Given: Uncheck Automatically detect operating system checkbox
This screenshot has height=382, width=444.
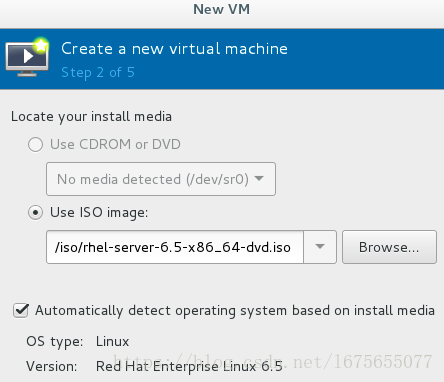Looking at the screenshot, I should click(x=21, y=311).
